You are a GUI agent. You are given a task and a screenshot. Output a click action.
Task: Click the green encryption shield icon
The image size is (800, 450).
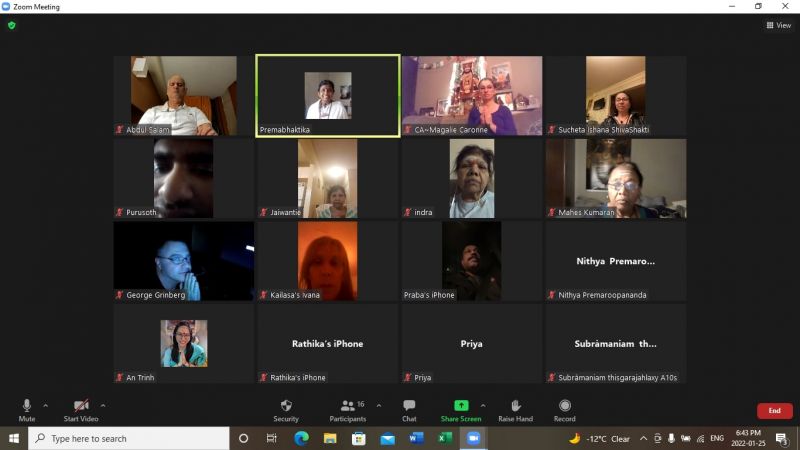coord(12,25)
